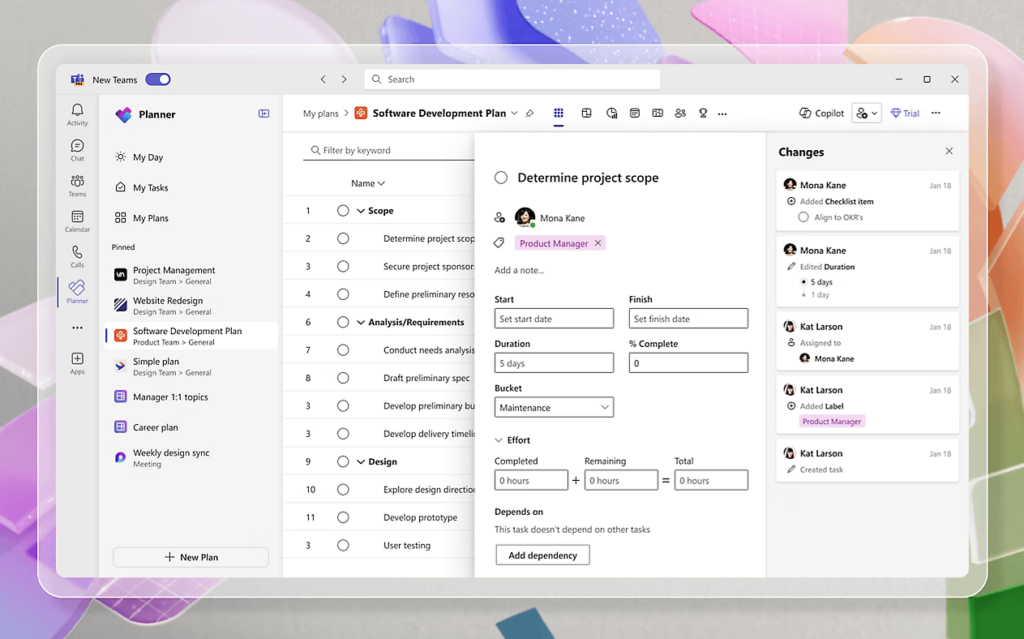The width and height of the screenshot is (1024, 639).
Task: Open pinned Website Redesign plan
Action: point(191,306)
